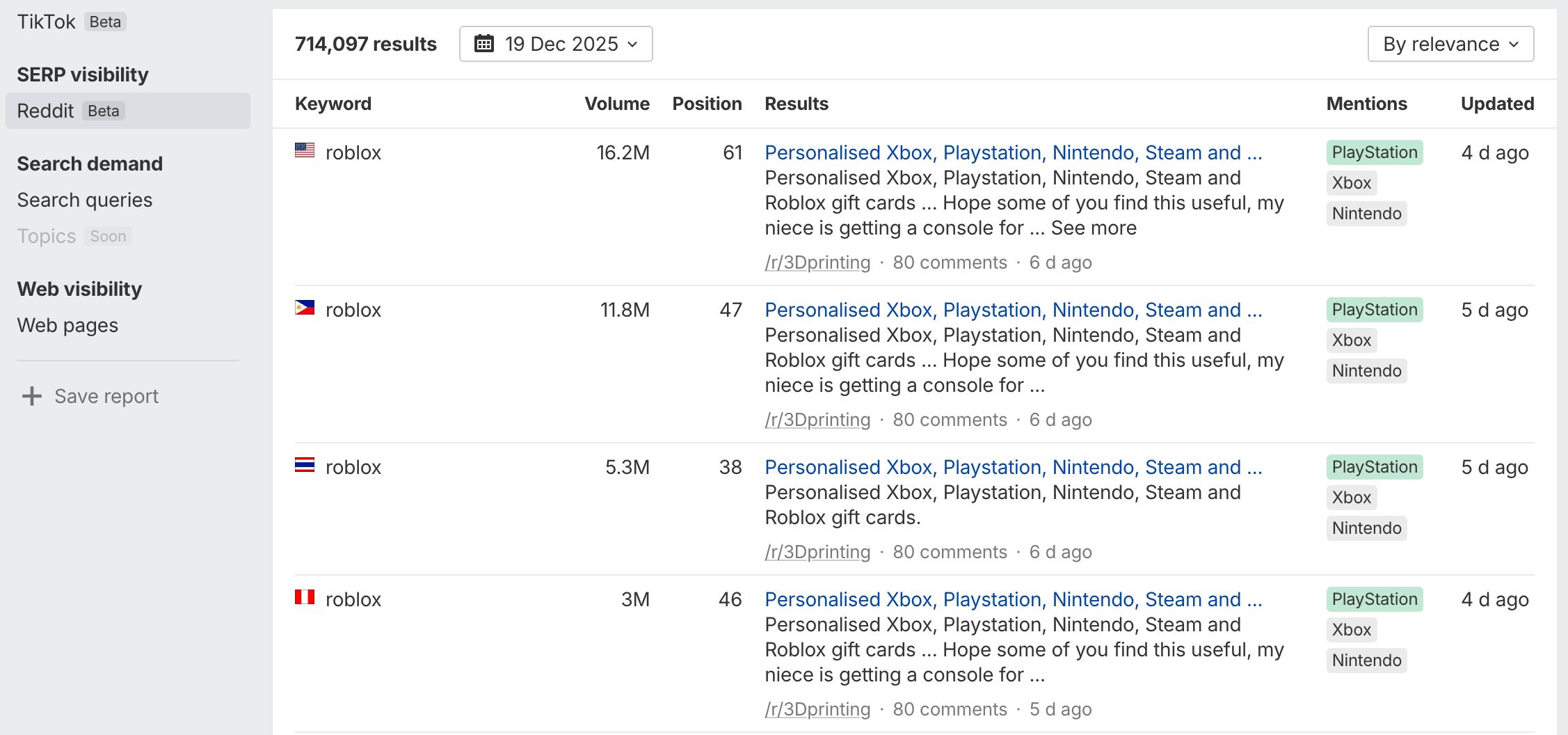Click the Xbox tag in Philippines row
The height and width of the screenshot is (735, 1568).
click(x=1351, y=340)
